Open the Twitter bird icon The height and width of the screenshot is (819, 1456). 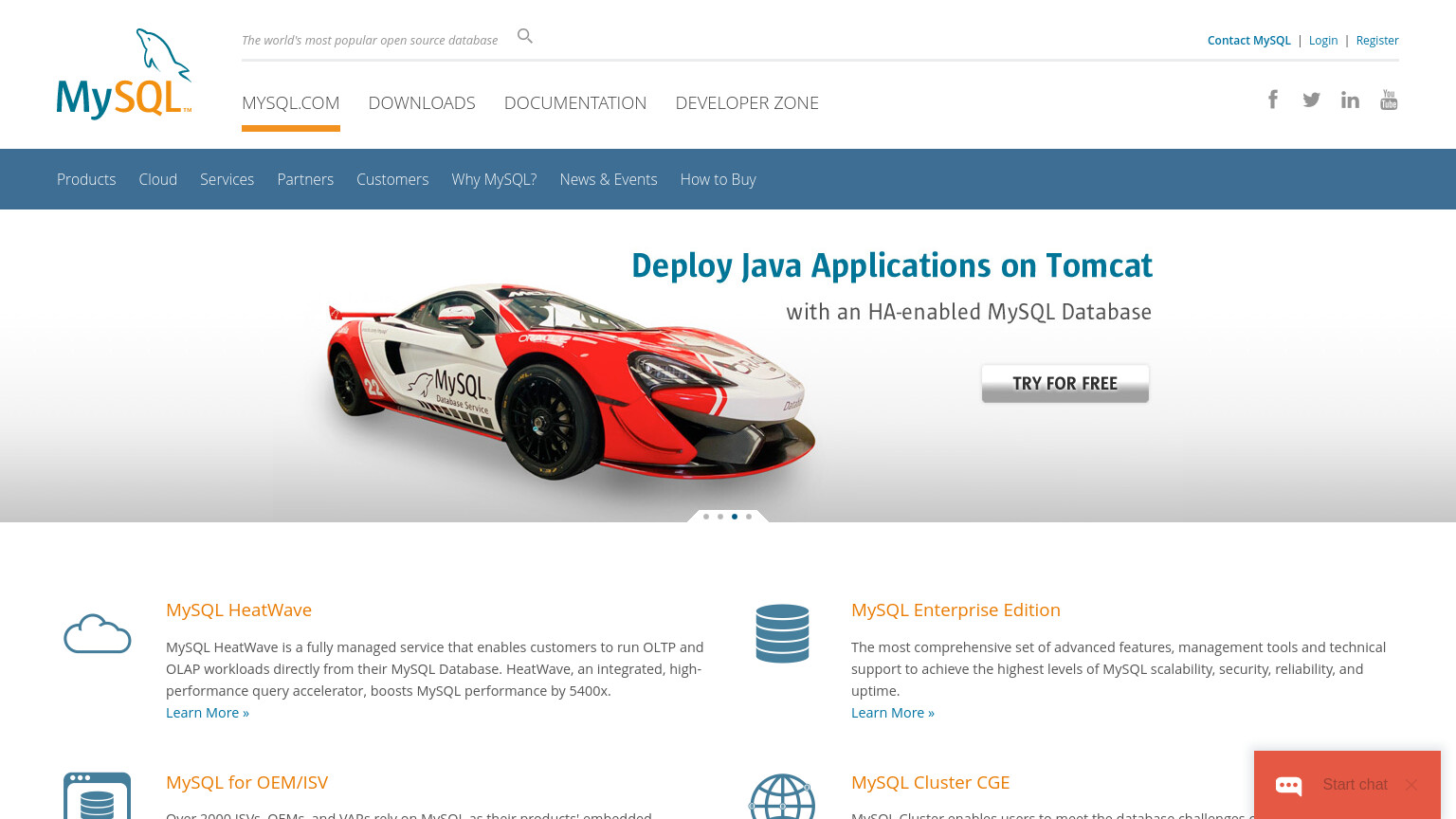[x=1312, y=100]
